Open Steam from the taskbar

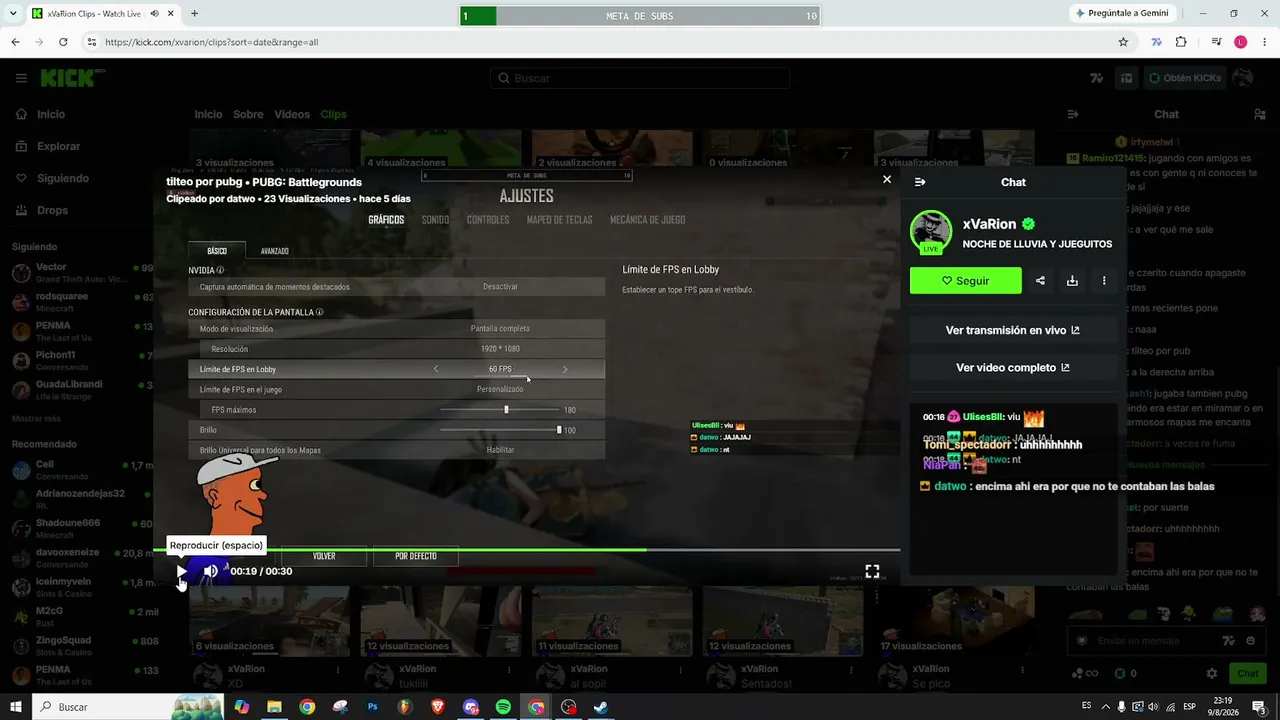point(601,707)
